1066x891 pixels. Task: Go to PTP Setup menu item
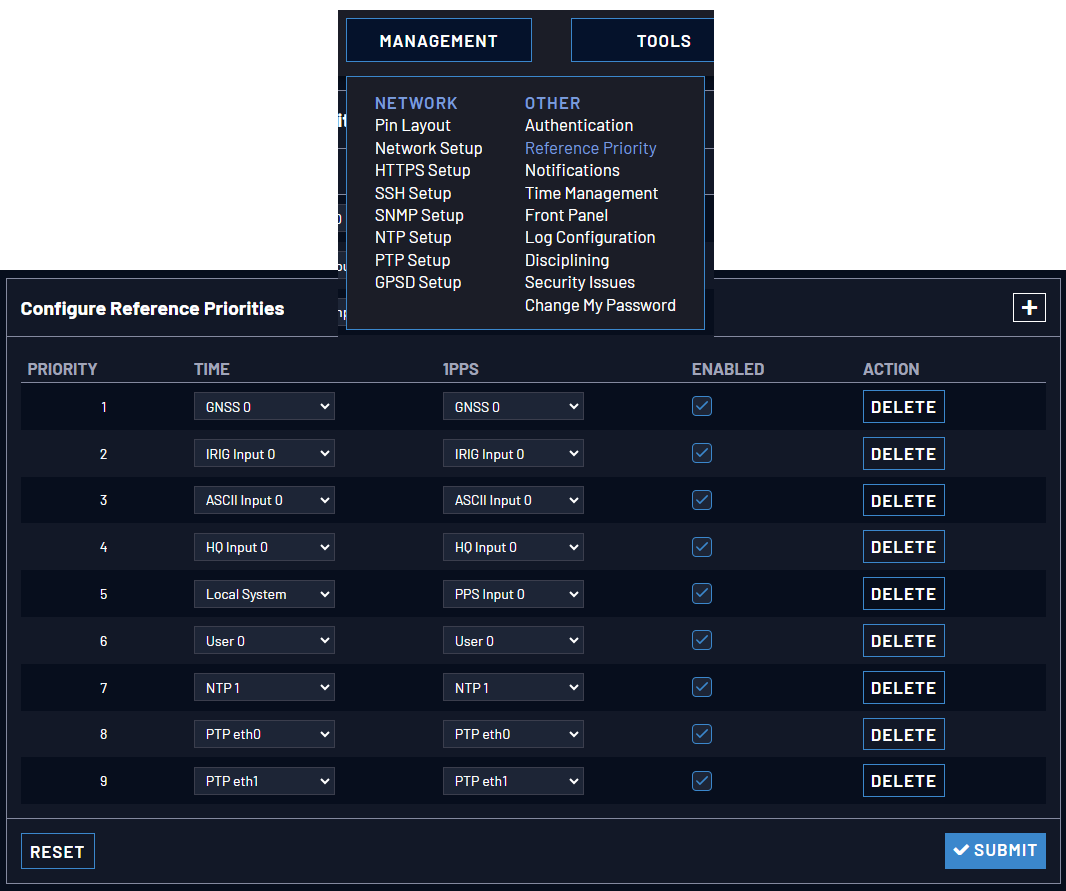point(412,260)
